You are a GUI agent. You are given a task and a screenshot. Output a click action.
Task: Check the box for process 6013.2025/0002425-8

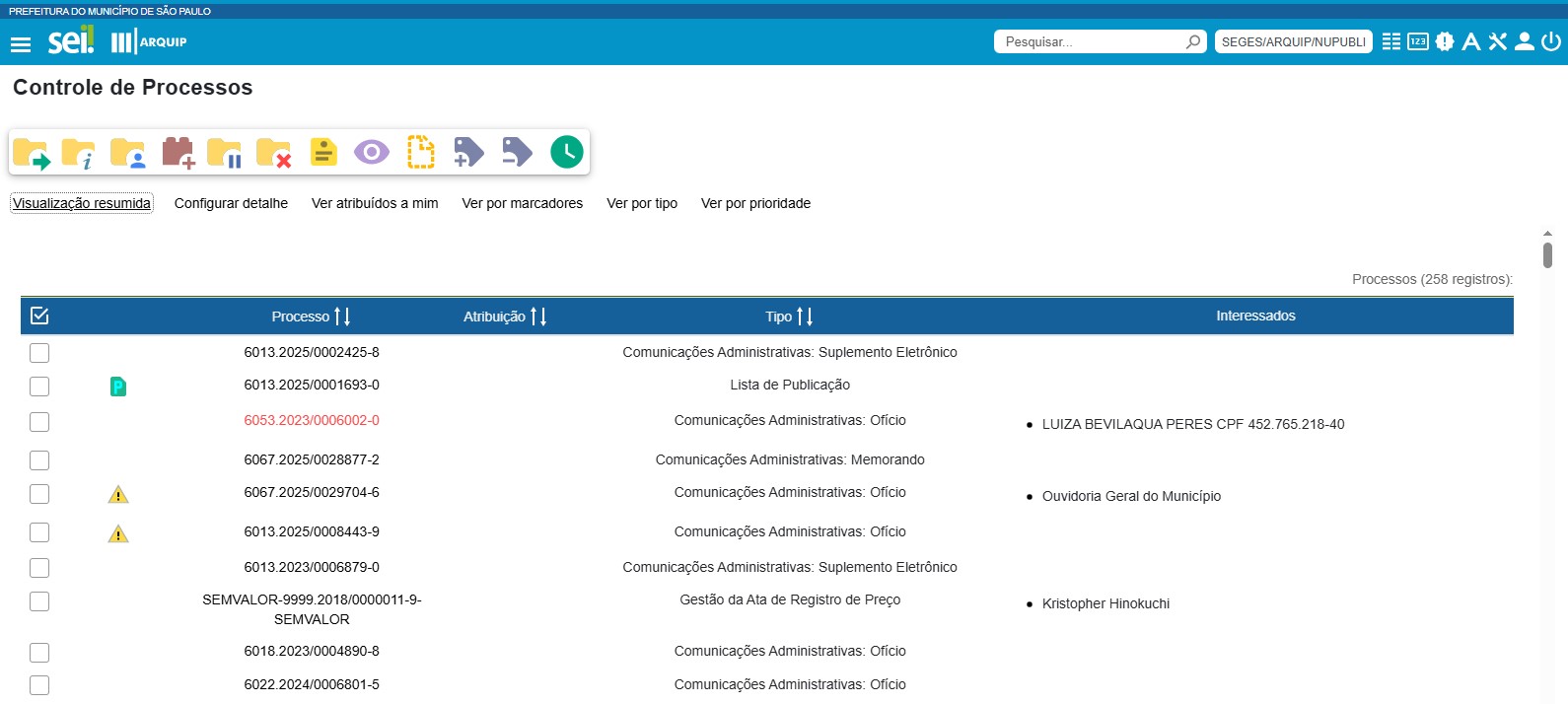pyautogui.click(x=39, y=353)
